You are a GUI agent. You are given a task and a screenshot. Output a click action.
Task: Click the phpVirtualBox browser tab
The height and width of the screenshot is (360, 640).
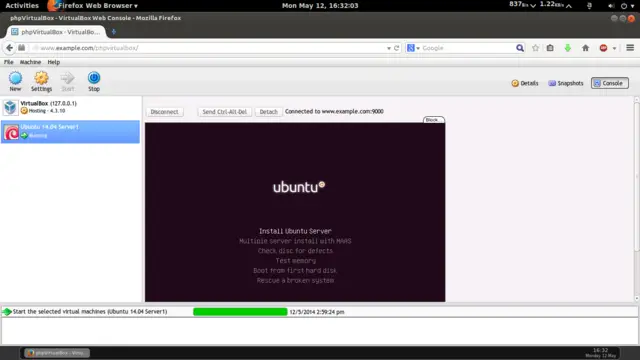click(56, 32)
